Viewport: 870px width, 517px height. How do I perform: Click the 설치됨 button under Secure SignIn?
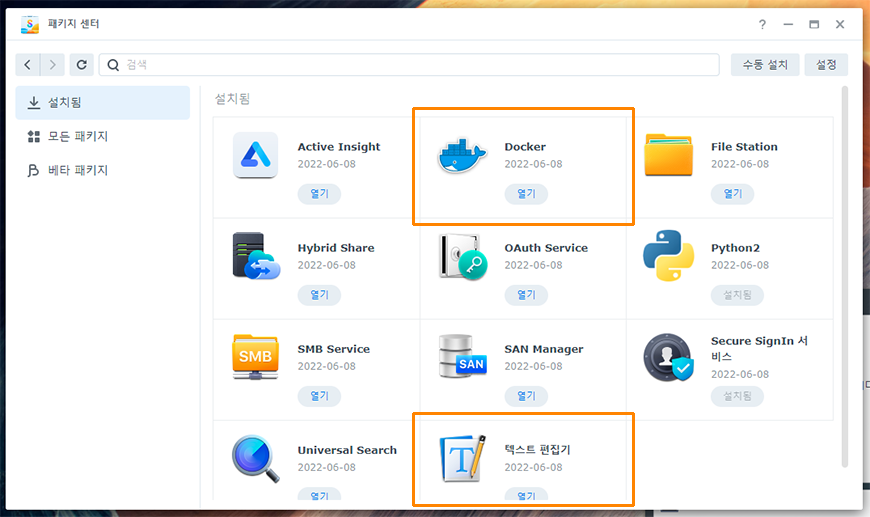click(737, 396)
